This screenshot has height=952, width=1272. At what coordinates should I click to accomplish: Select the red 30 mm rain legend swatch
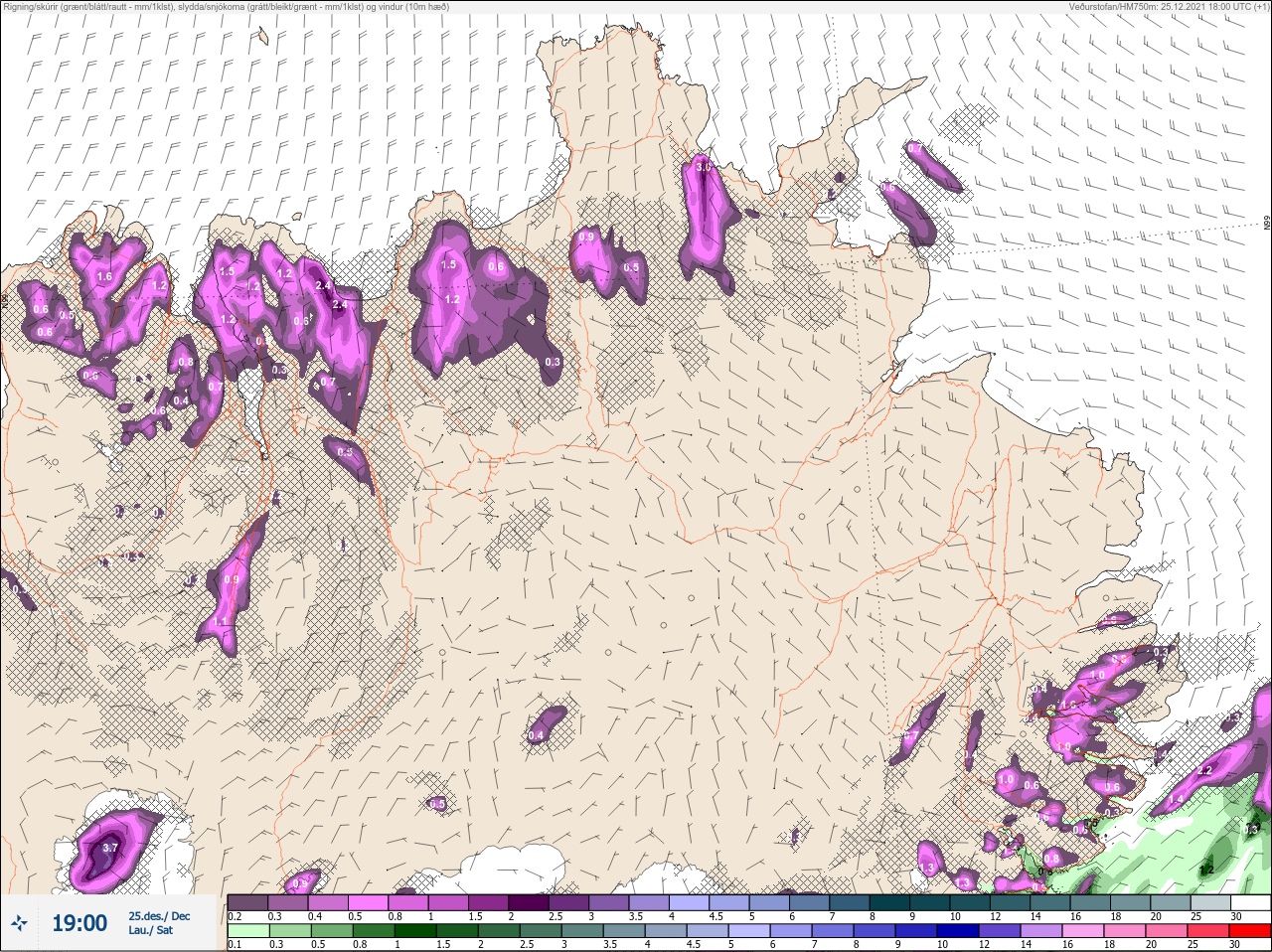(x=1249, y=931)
